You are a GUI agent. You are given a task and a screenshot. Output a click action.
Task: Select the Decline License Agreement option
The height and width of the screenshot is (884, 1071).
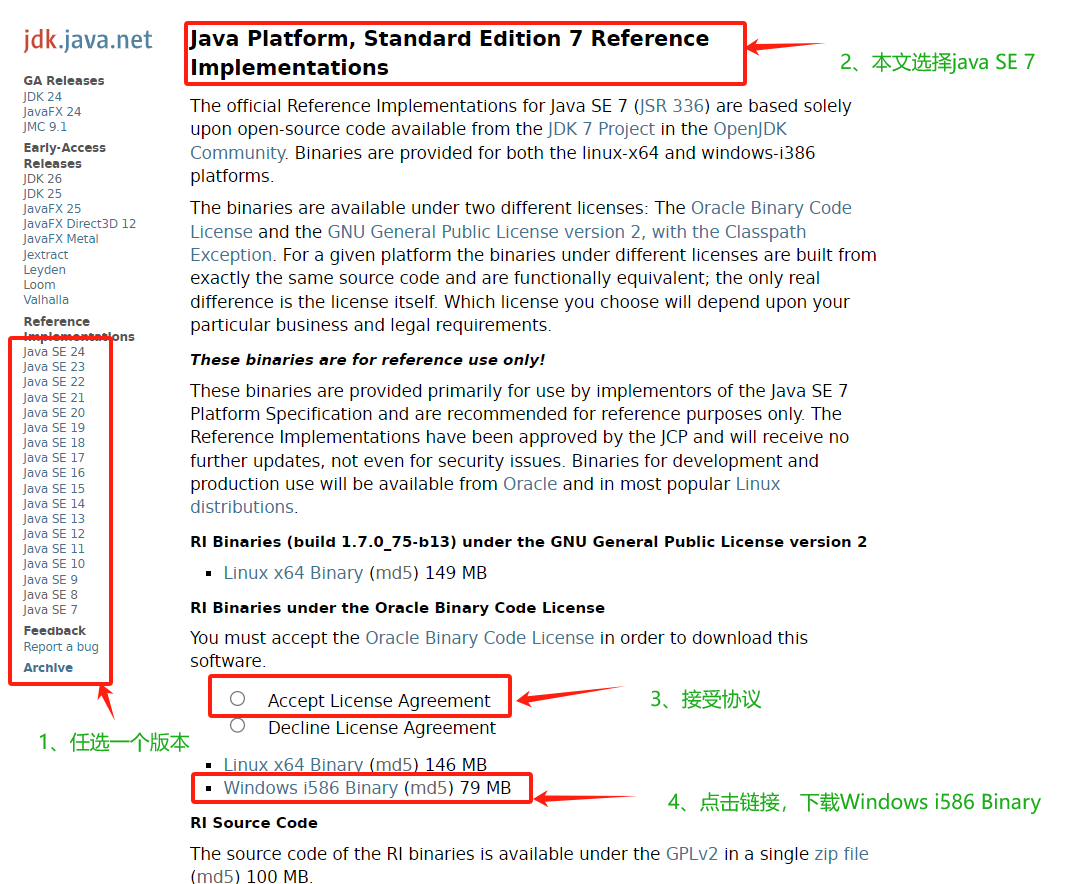pos(237,726)
